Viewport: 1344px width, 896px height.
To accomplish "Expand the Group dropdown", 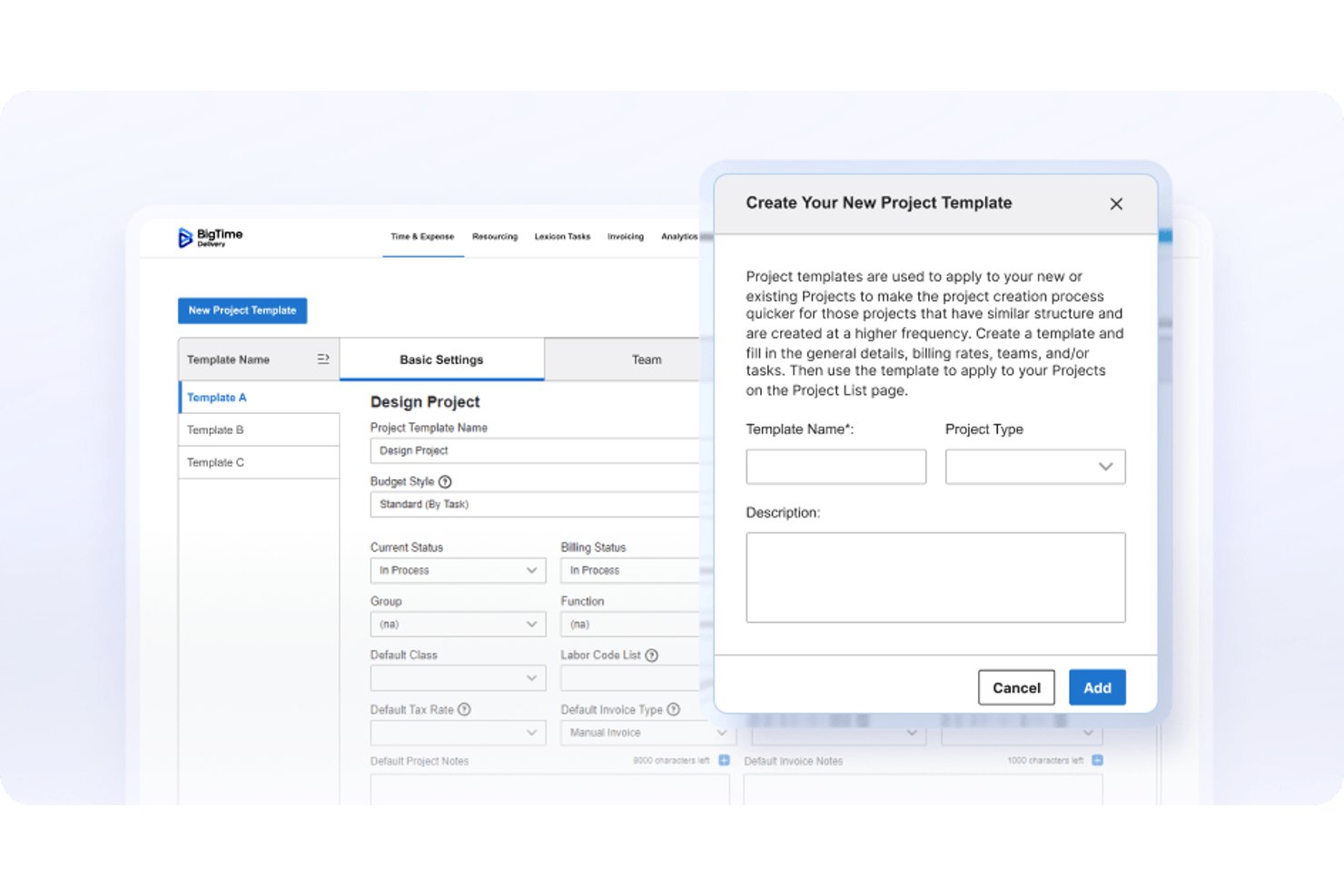I will click(x=458, y=625).
